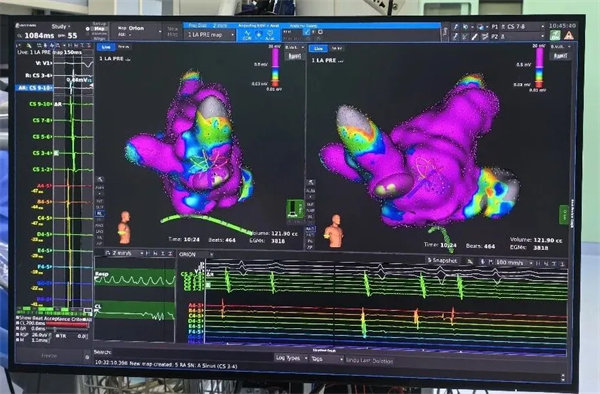The height and width of the screenshot is (394, 600).
Task: Click the magnifier icon in trace toolbar
Action: (x=108, y=253)
